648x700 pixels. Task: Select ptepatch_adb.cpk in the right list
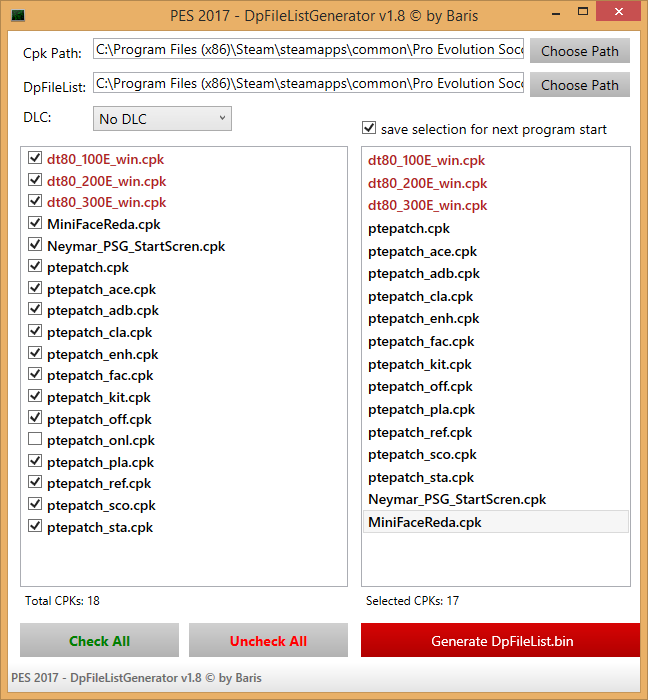coord(496,274)
